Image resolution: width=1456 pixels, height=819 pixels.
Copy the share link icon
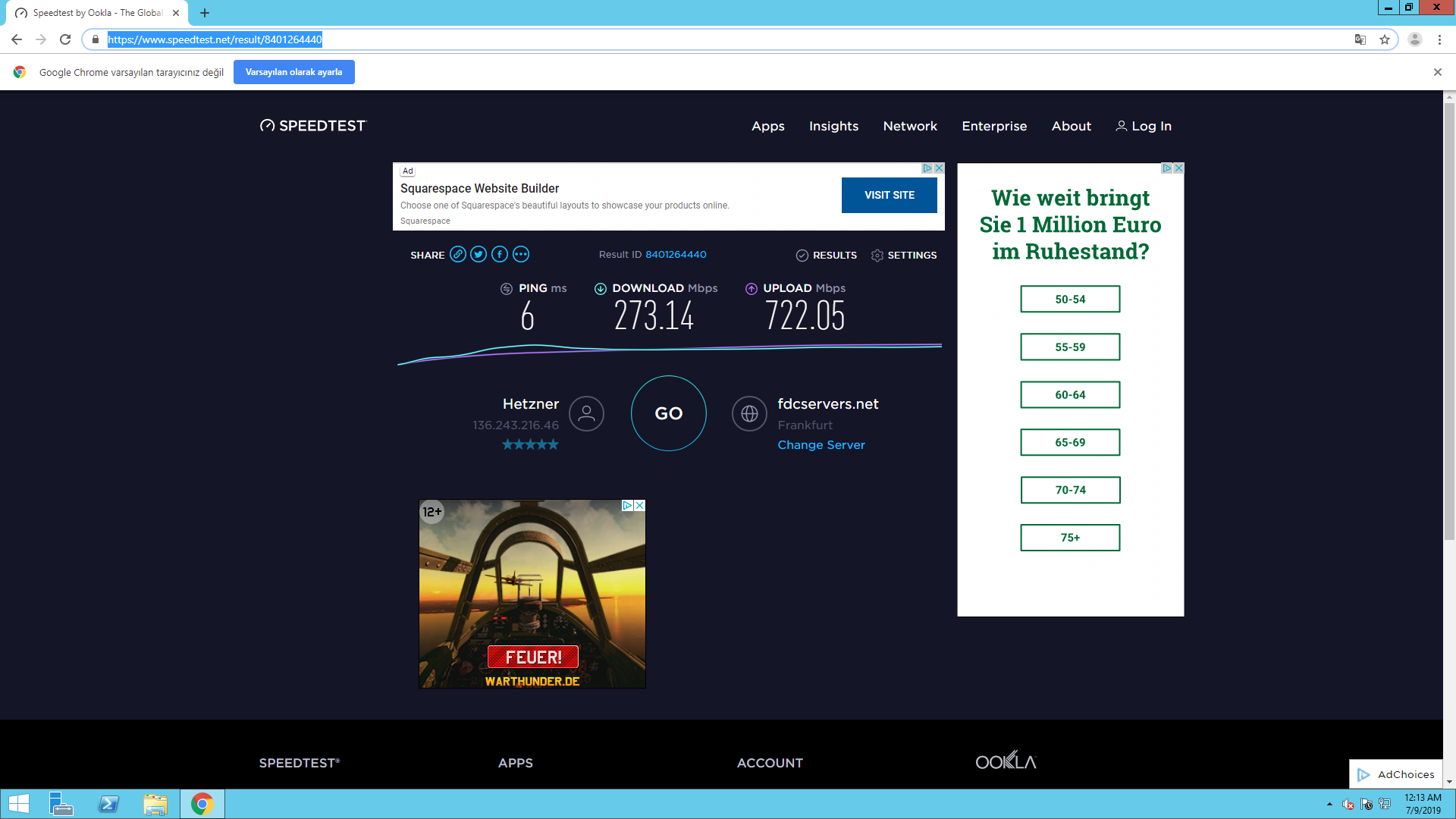458,255
